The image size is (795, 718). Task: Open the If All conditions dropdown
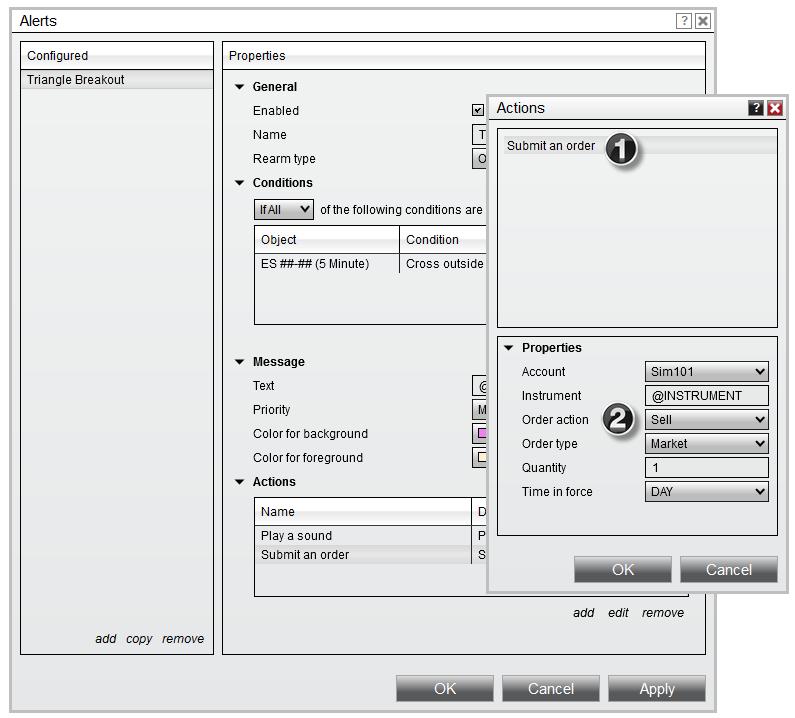[x=284, y=210]
